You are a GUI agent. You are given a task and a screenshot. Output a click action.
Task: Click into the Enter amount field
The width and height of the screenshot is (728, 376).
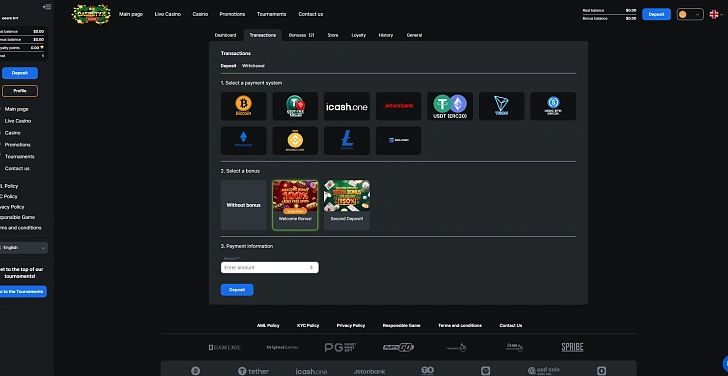[269, 267]
